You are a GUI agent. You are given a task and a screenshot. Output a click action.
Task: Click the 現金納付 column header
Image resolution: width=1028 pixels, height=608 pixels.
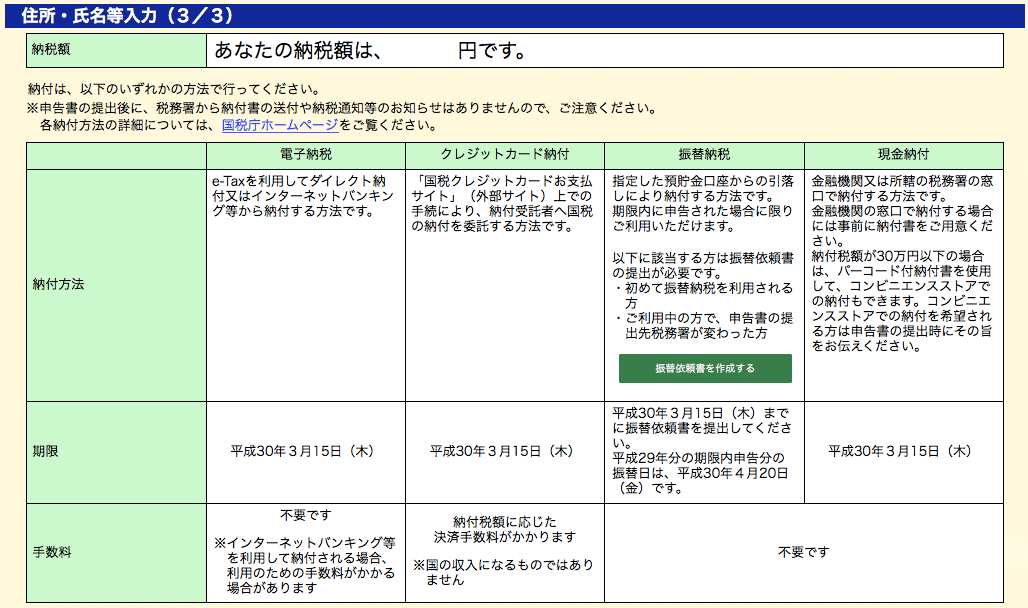click(x=903, y=155)
